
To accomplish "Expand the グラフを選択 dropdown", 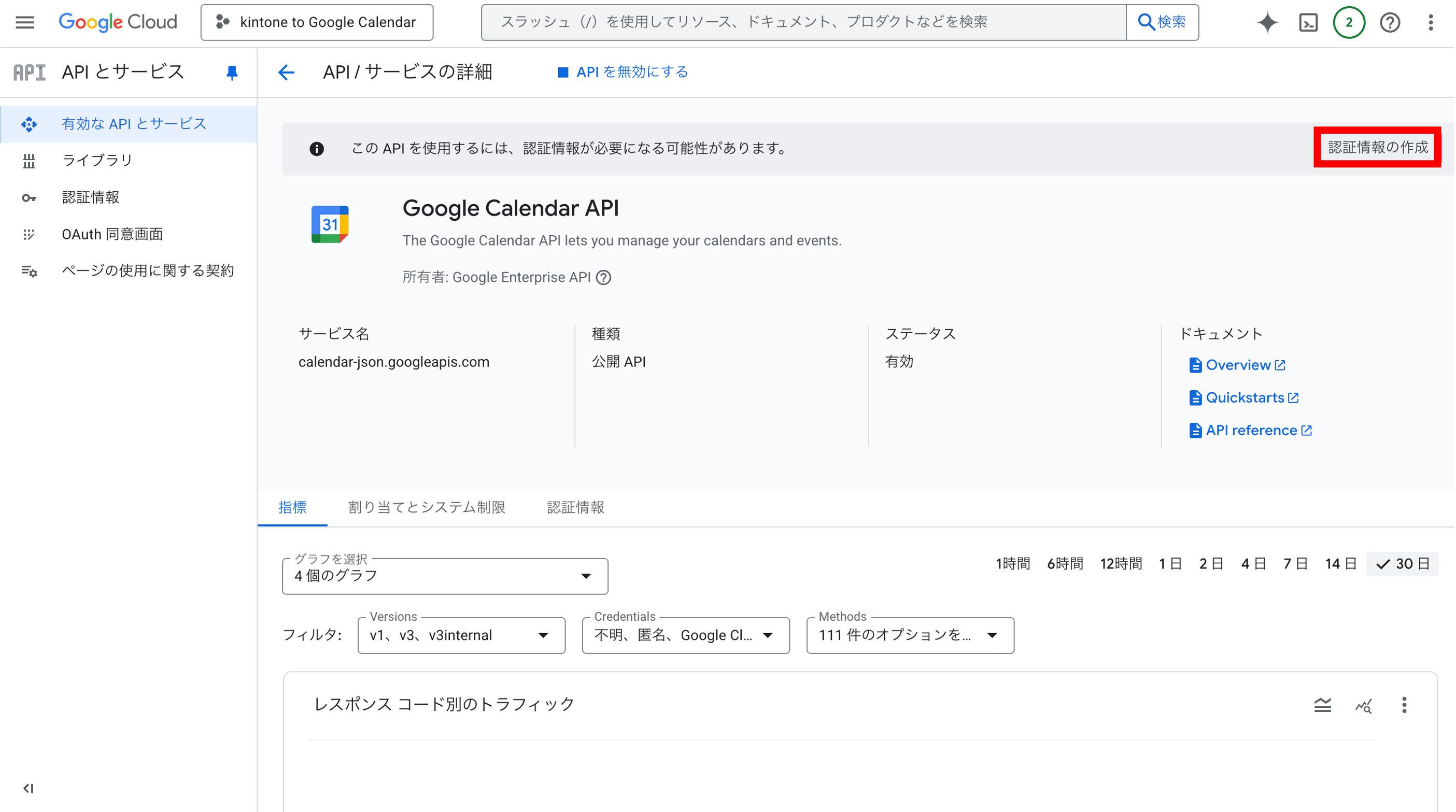I will click(445, 576).
